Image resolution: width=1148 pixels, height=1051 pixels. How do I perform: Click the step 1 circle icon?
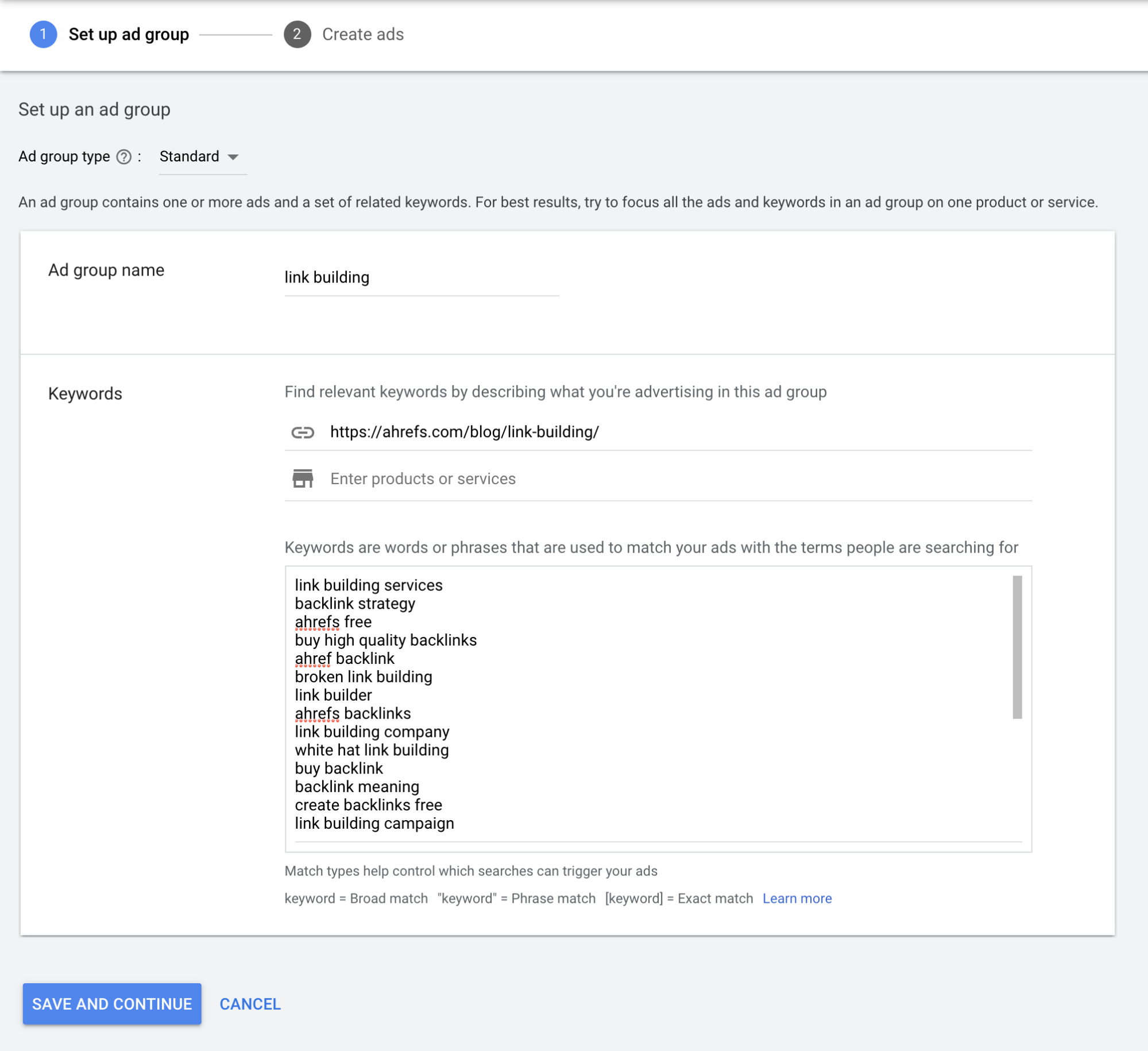[43, 34]
